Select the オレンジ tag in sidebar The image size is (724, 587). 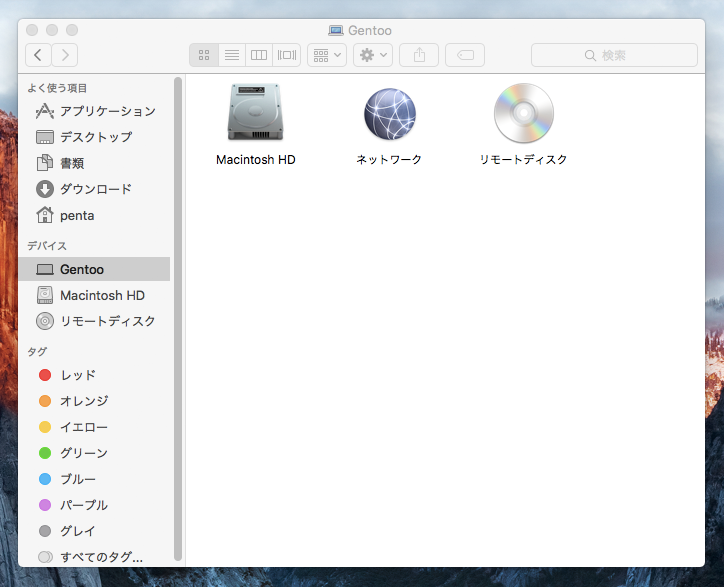coord(96,401)
